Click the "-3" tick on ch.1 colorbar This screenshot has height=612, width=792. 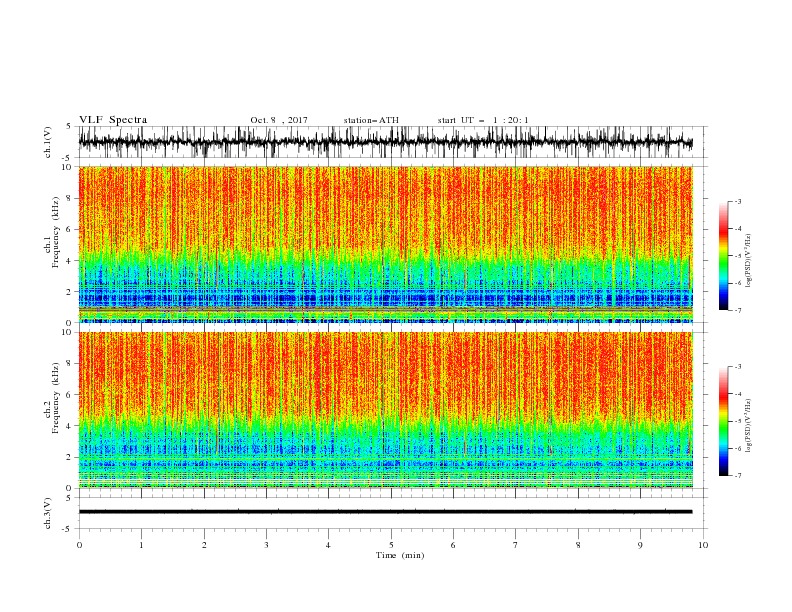tap(738, 201)
